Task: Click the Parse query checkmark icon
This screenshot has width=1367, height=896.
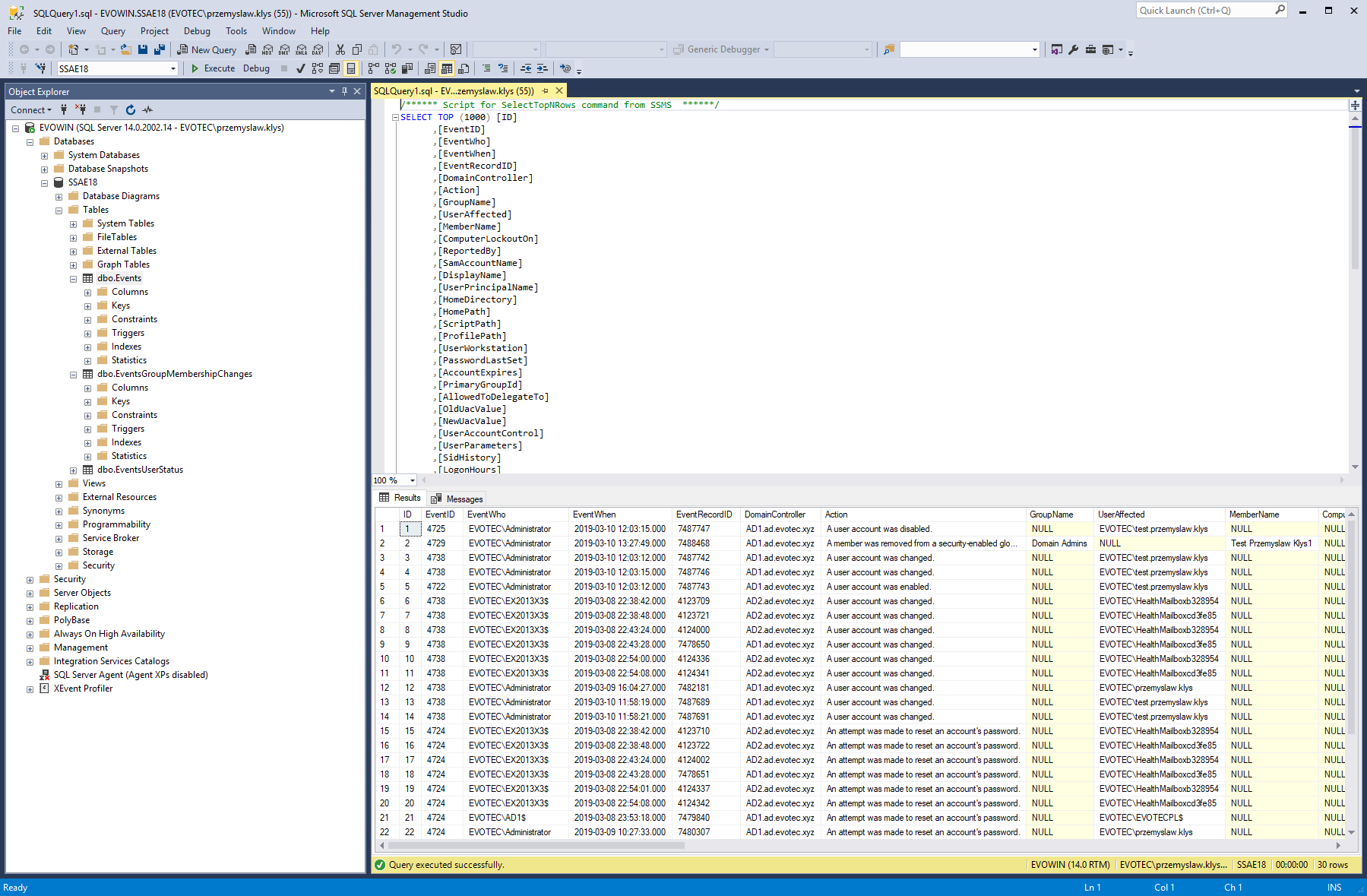Action: 300,69
